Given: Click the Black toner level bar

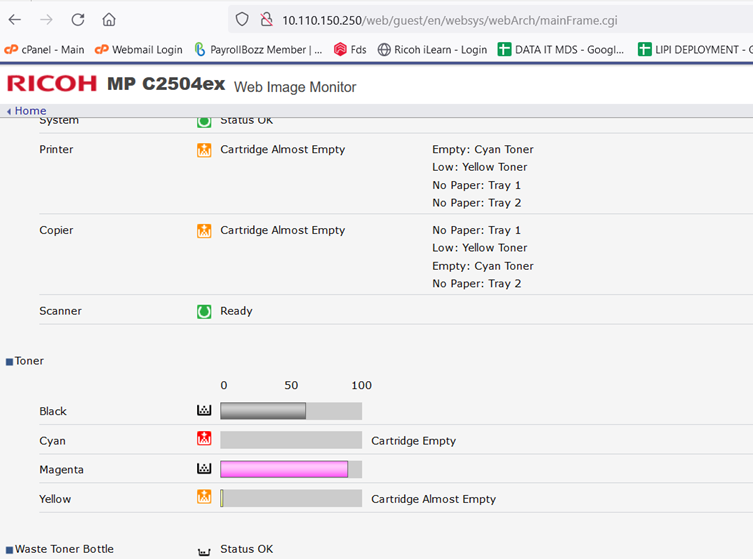Looking at the screenshot, I should pyautogui.click(x=291, y=411).
